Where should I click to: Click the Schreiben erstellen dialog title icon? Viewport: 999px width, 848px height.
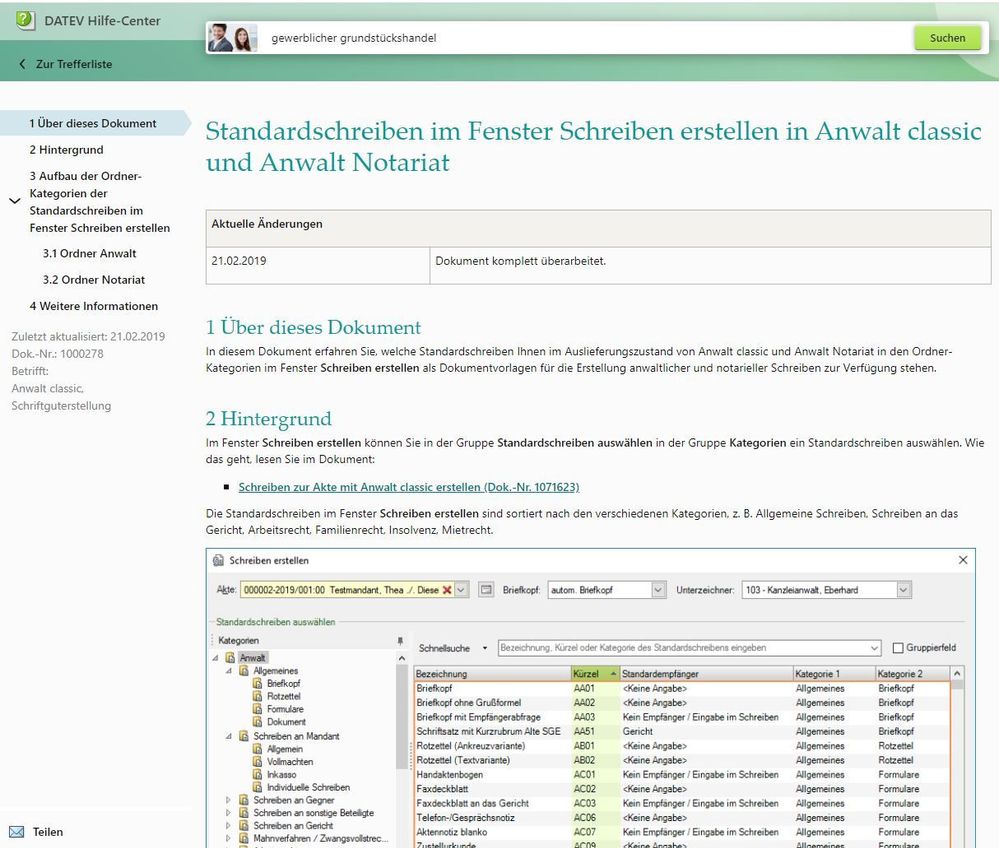pos(219,561)
